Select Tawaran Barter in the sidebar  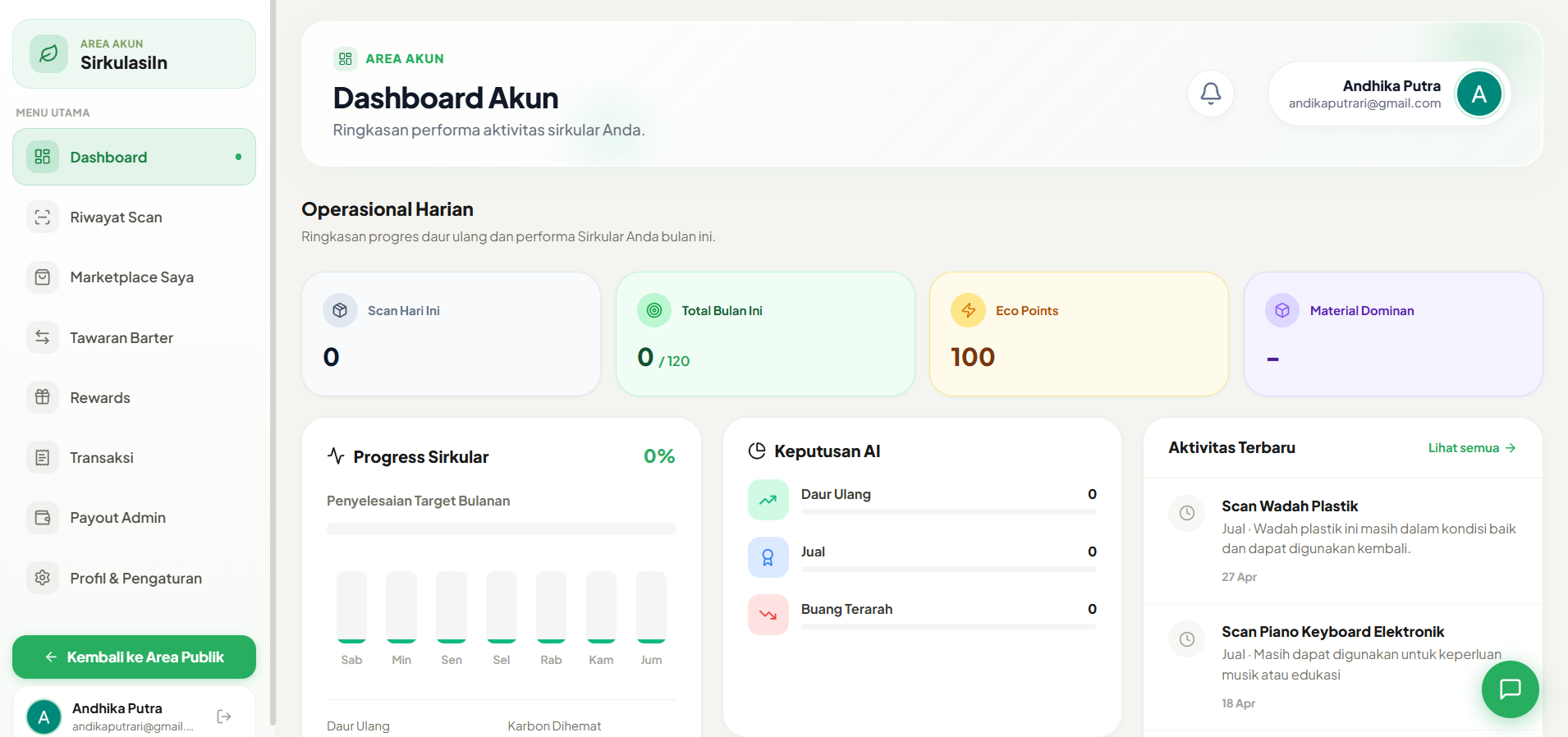134,337
